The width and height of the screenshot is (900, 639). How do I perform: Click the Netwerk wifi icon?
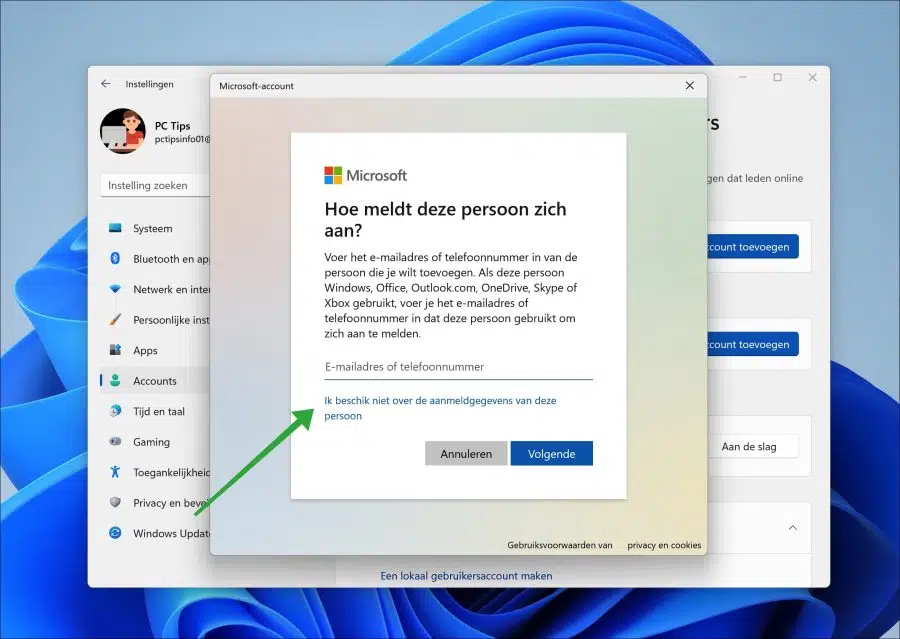115,289
